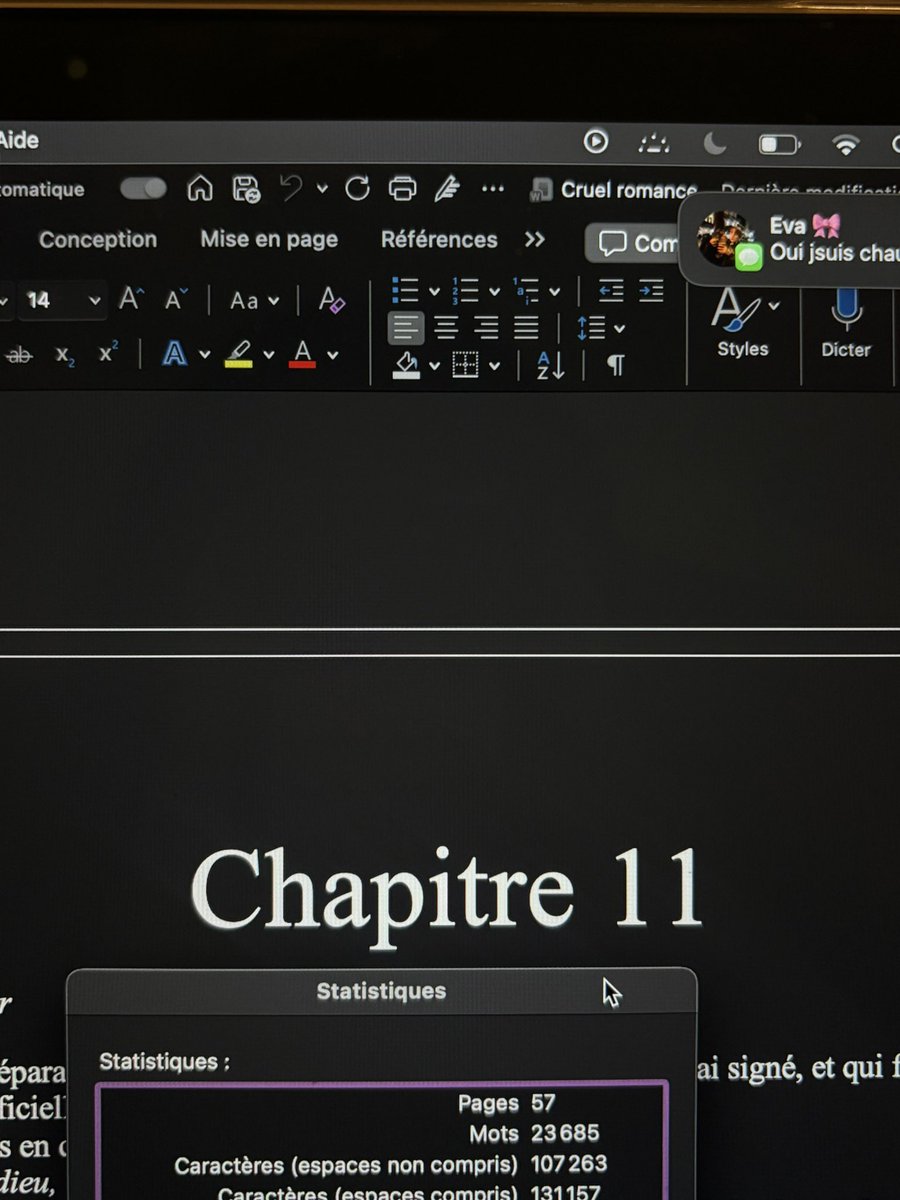The image size is (900, 1200).
Task: Open the numbered list dropdown arrow
Action: pyautogui.click(x=494, y=291)
